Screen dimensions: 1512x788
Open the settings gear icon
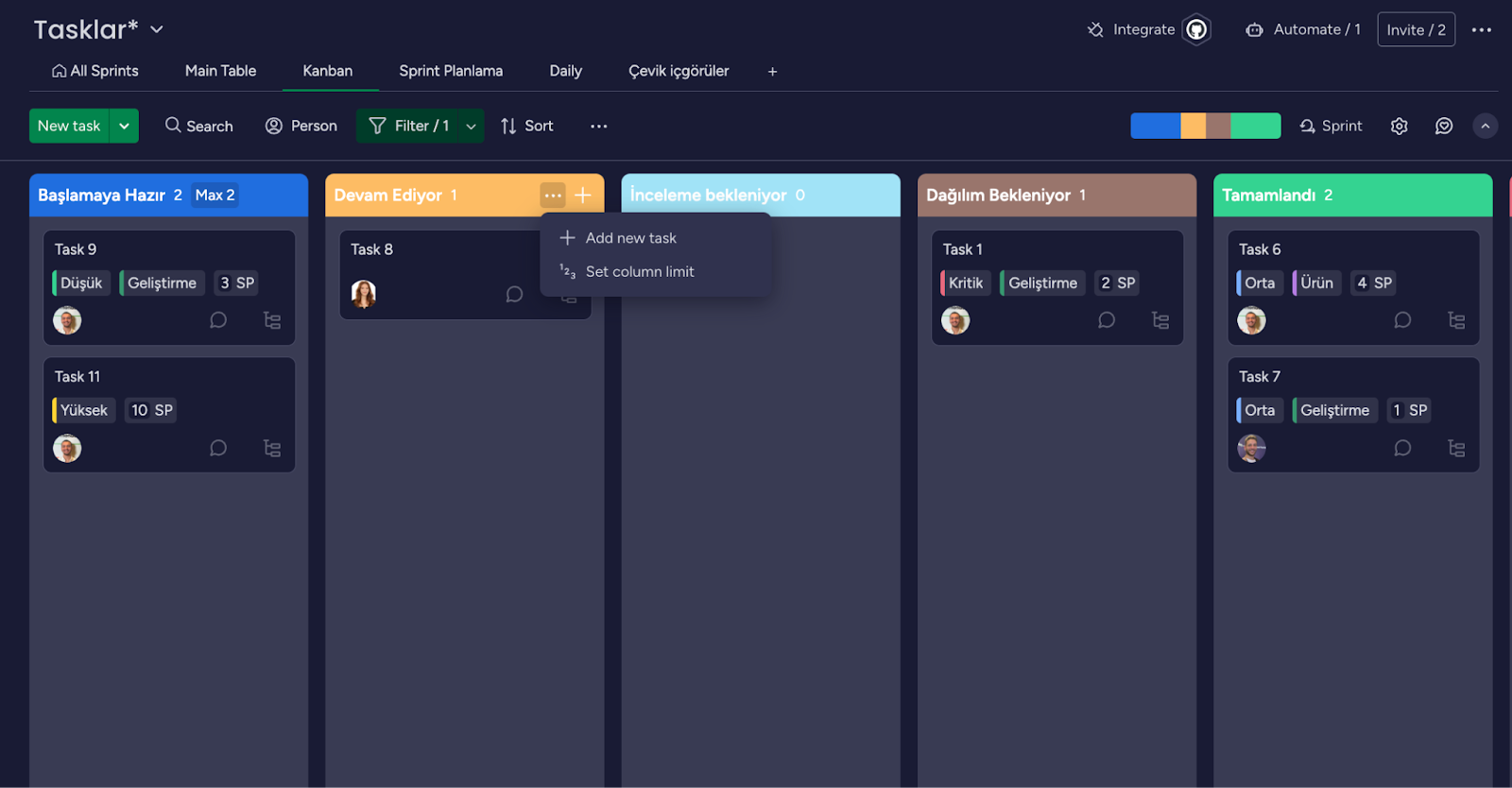(x=1400, y=127)
